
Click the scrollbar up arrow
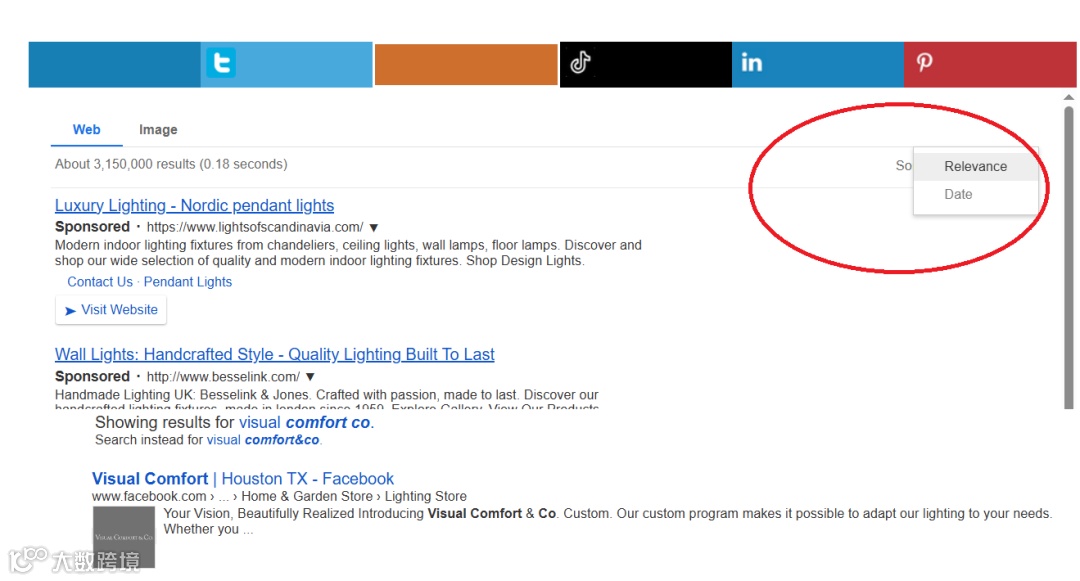pos(1068,98)
